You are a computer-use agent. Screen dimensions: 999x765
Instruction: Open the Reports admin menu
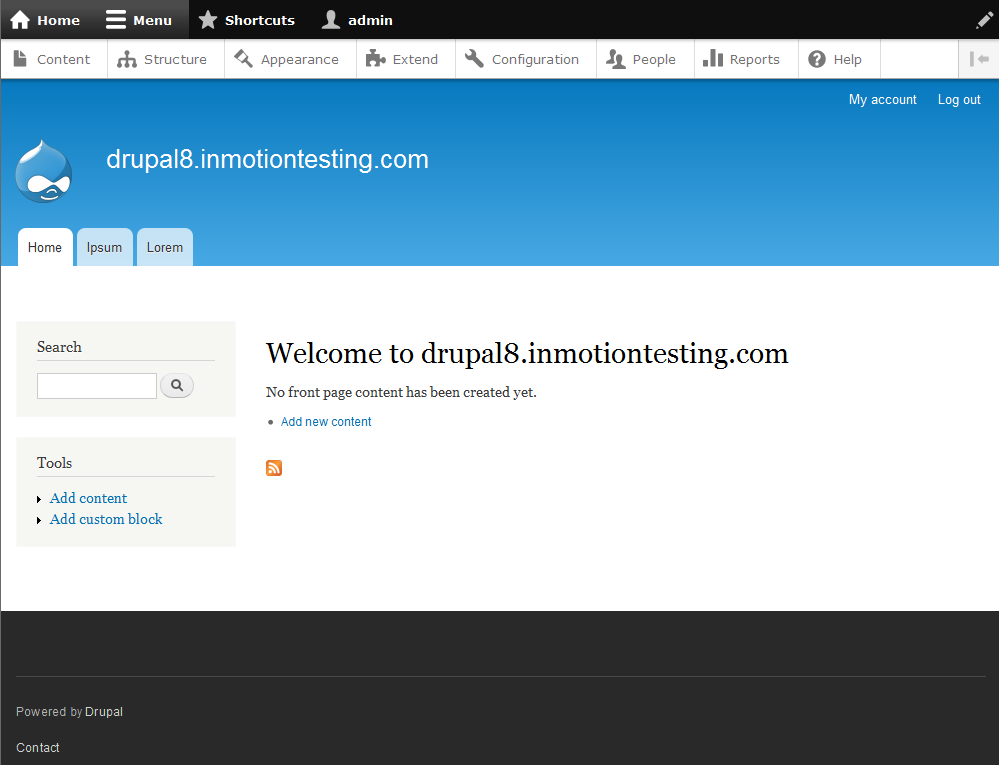tap(746, 59)
